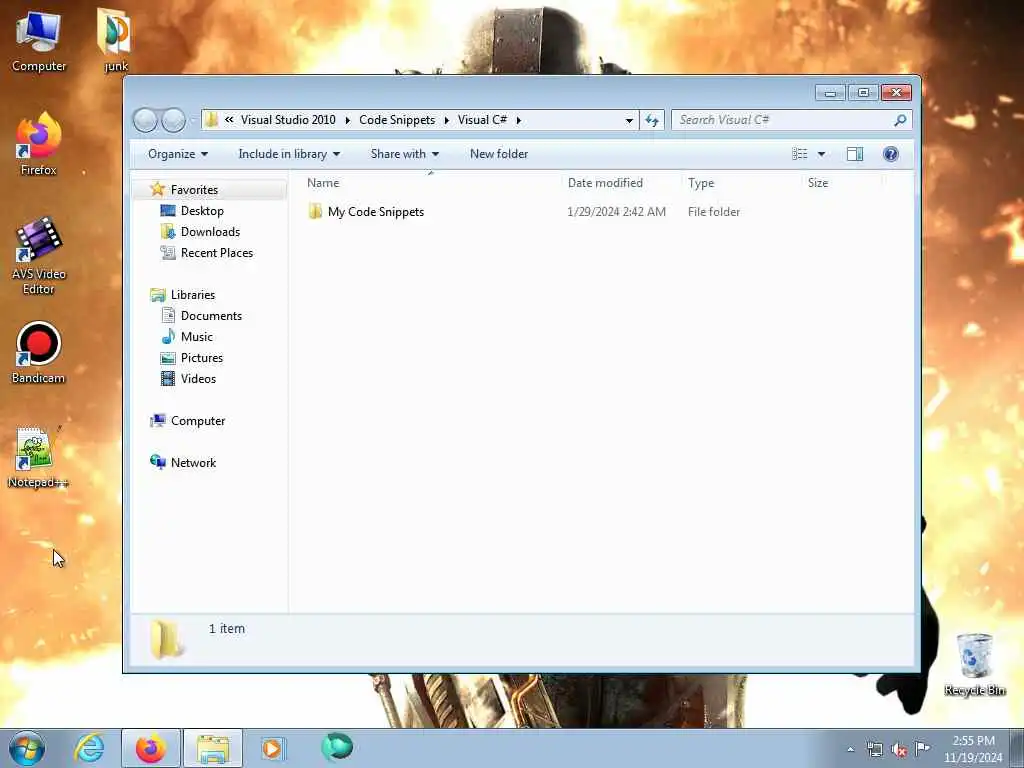
Task: Click Show desktop strip right of taskbar clock
Action: pos(1019,748)
